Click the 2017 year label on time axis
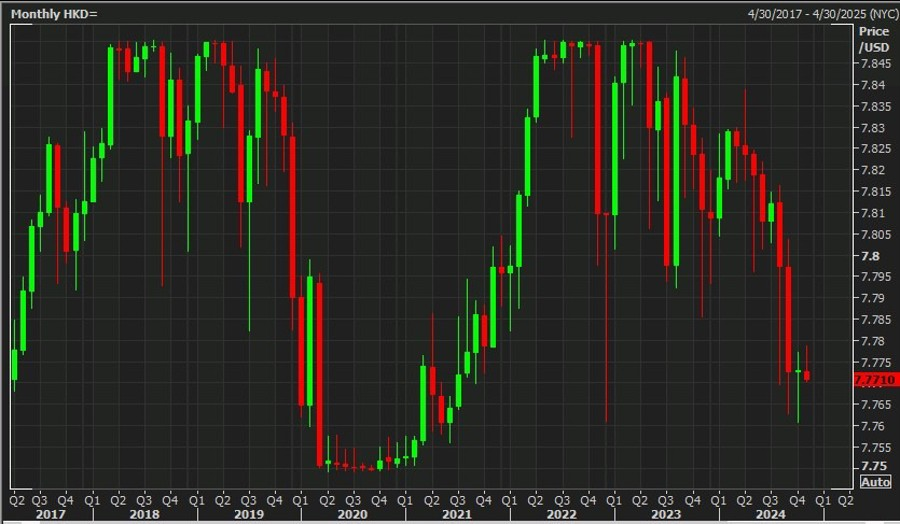900x524 pixels. (x=51, y=514)
